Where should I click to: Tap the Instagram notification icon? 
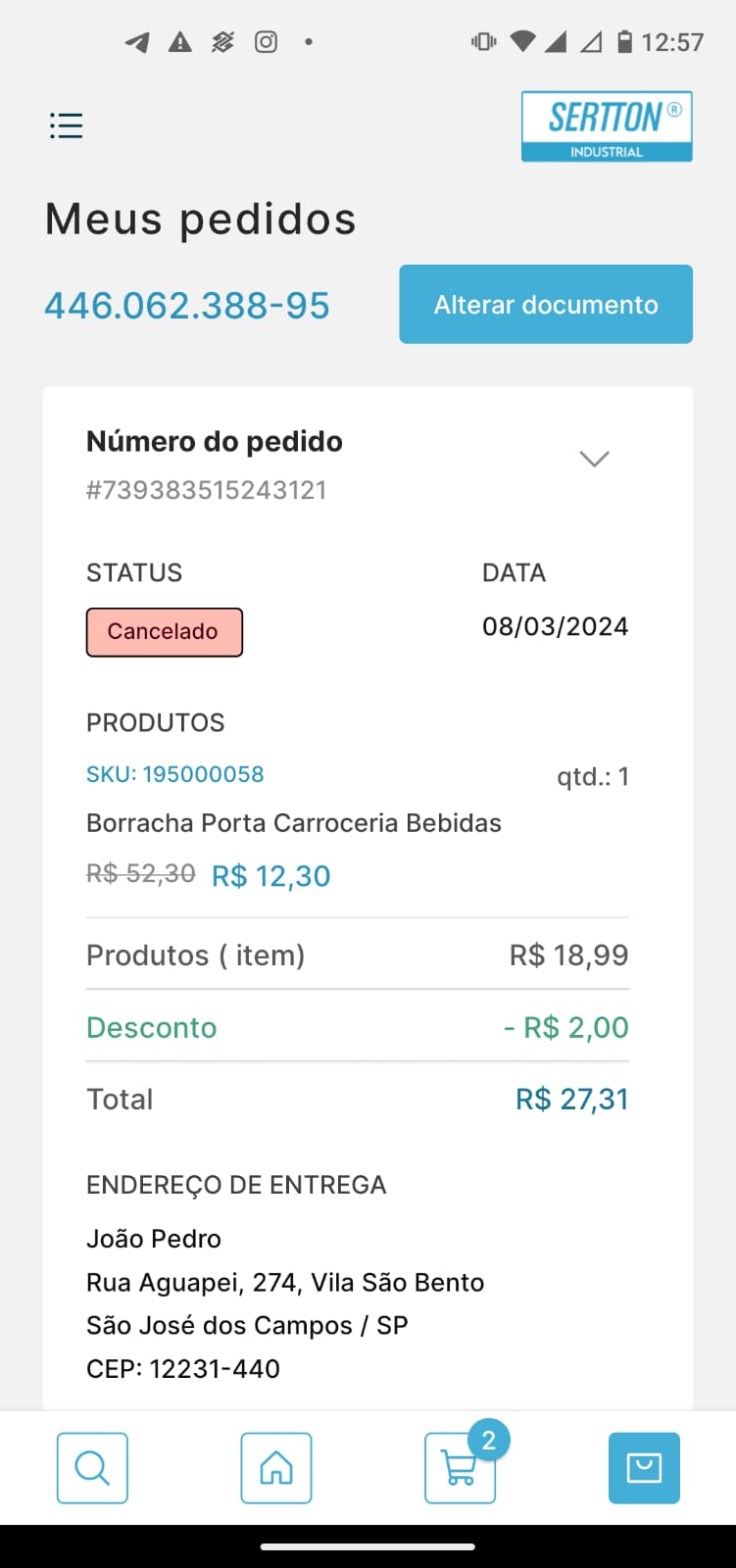(266, 42)
